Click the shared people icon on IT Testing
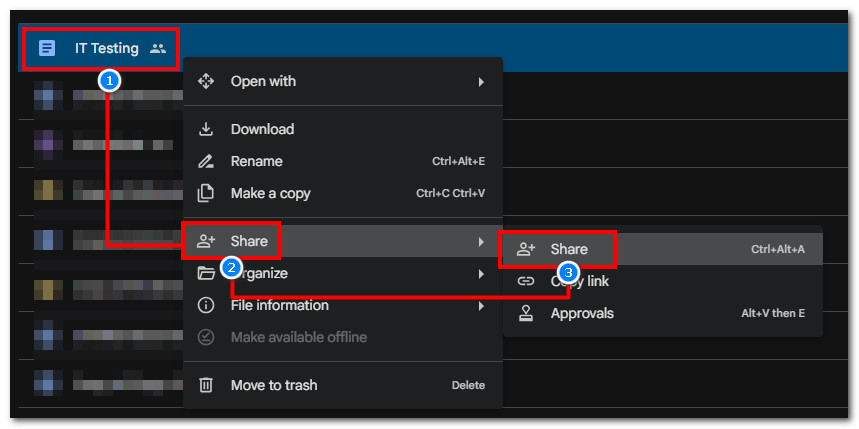Viewport: 859px width, 429px height. [158, 48]
